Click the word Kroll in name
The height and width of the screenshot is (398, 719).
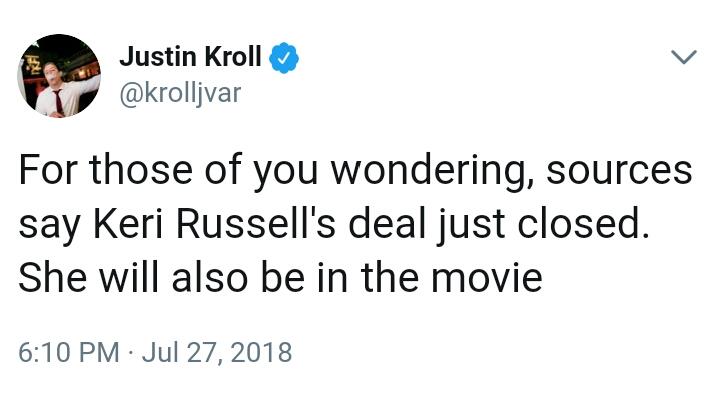233,57
